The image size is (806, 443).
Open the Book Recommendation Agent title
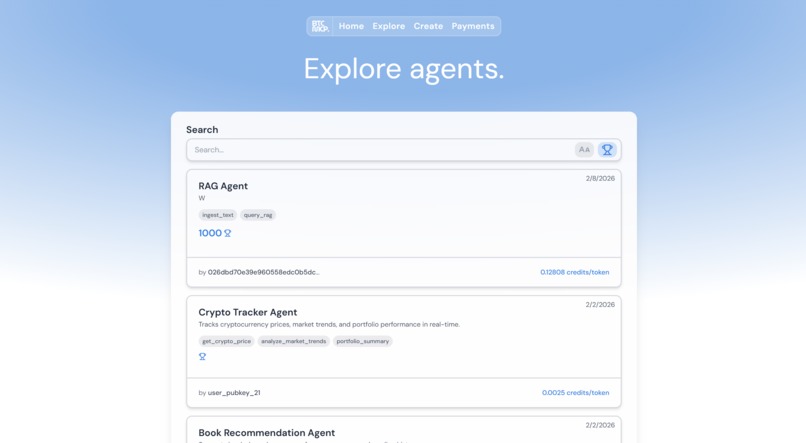267,433
